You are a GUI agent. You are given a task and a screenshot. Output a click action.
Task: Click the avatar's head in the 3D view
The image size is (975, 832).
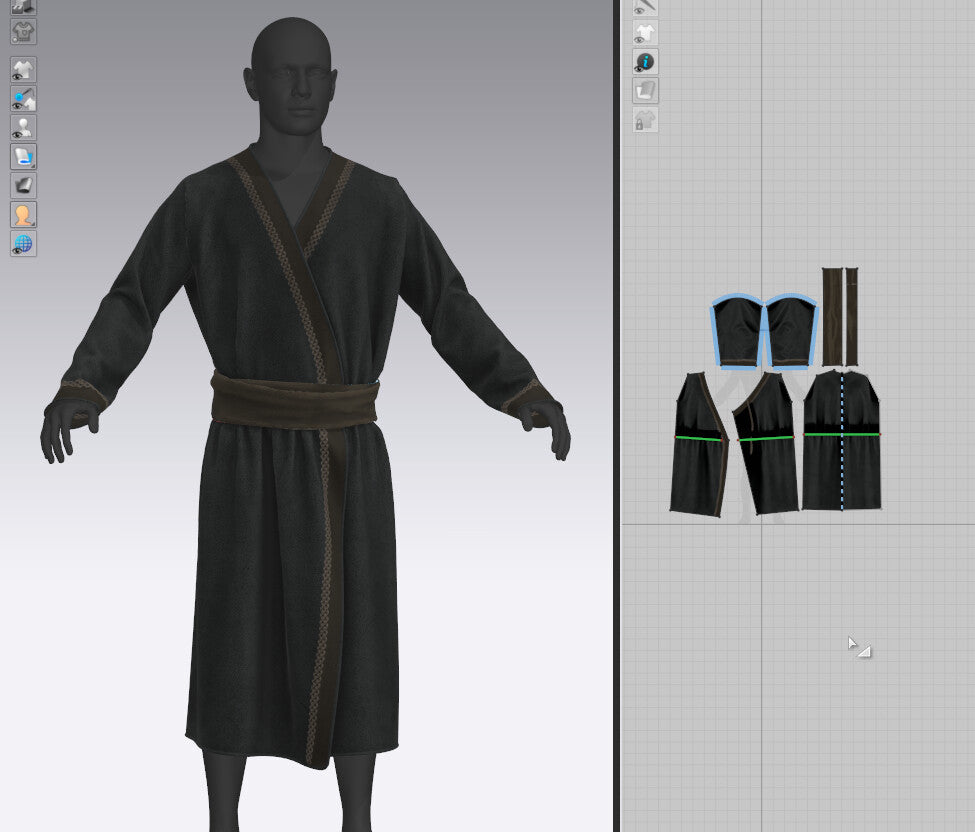[x=291, y=75]
